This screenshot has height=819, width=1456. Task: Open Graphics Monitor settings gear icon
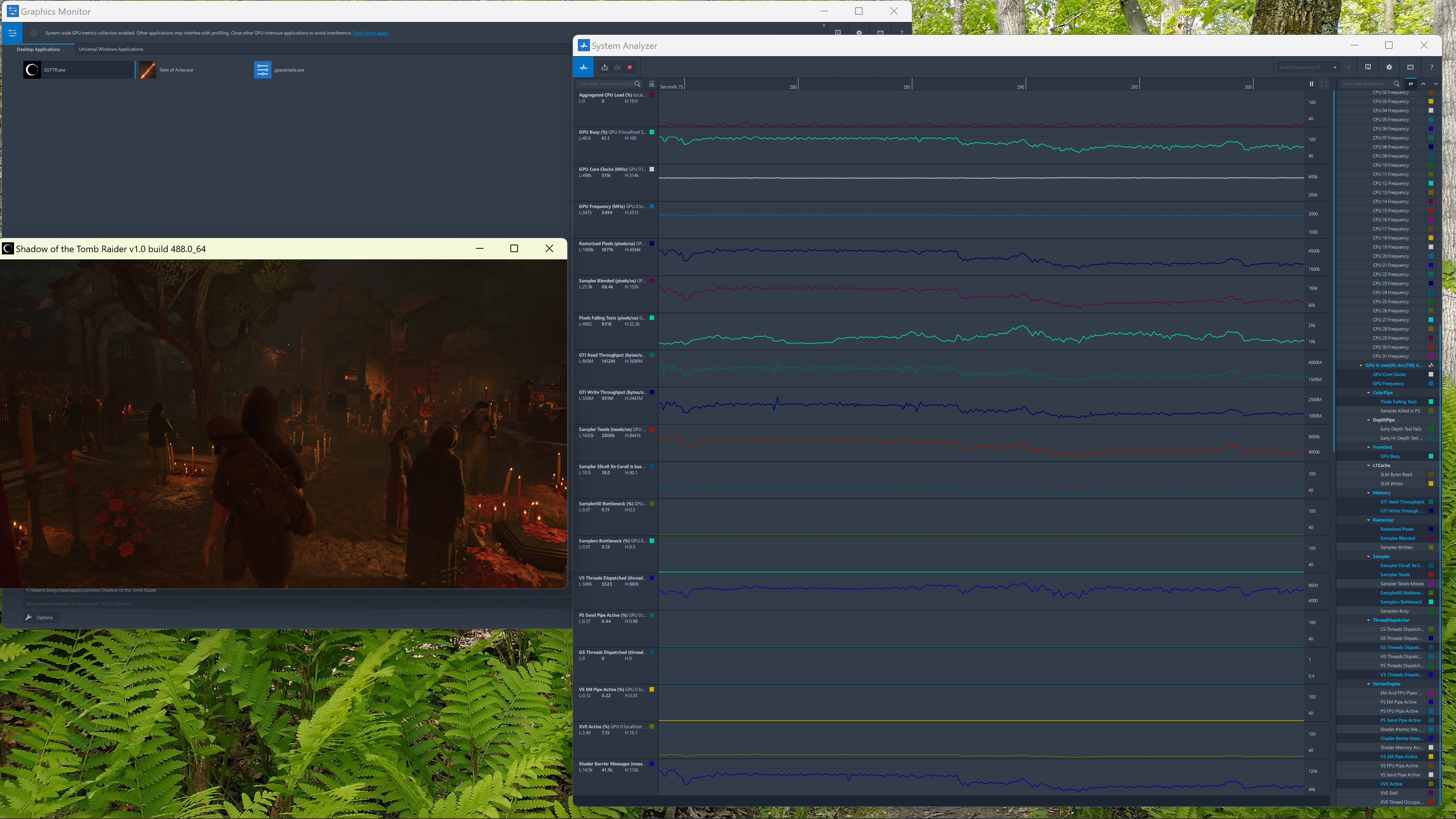click(x=859, y=33)
